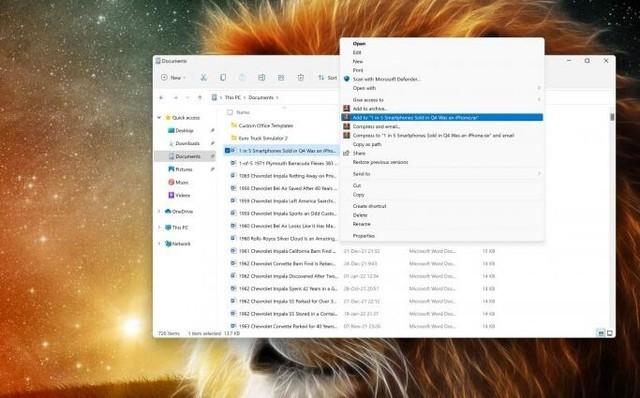Click the greyed-out Paste icon in the toolbar
The width and height of the screenshot is (640, 398).
[242, 78]
